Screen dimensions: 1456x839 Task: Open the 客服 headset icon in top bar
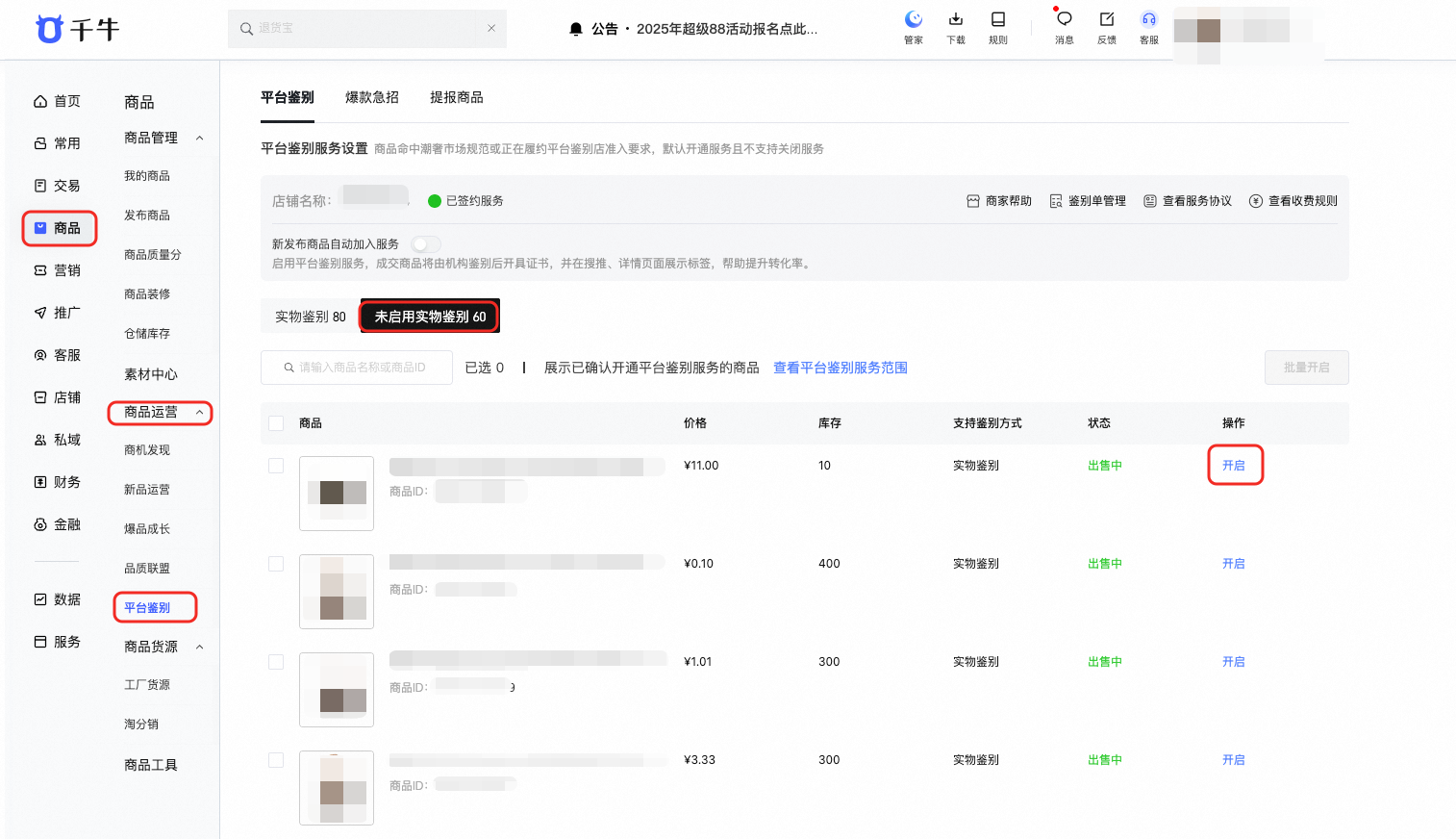pos(1149,27)
